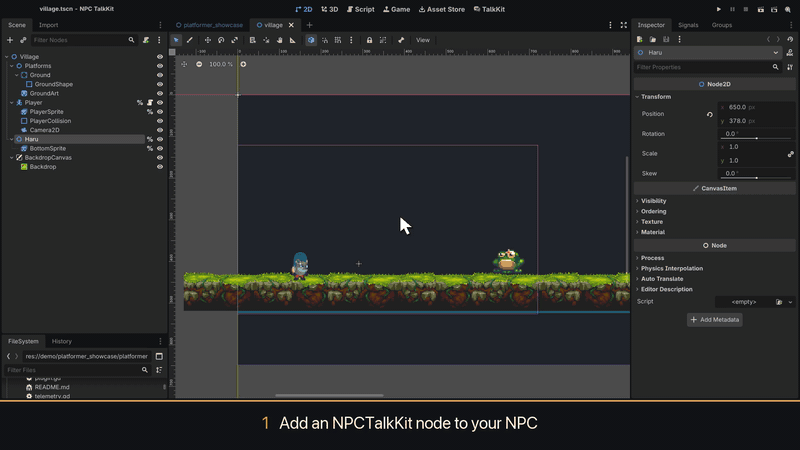Toggle Grid Snap

[338, 40]
